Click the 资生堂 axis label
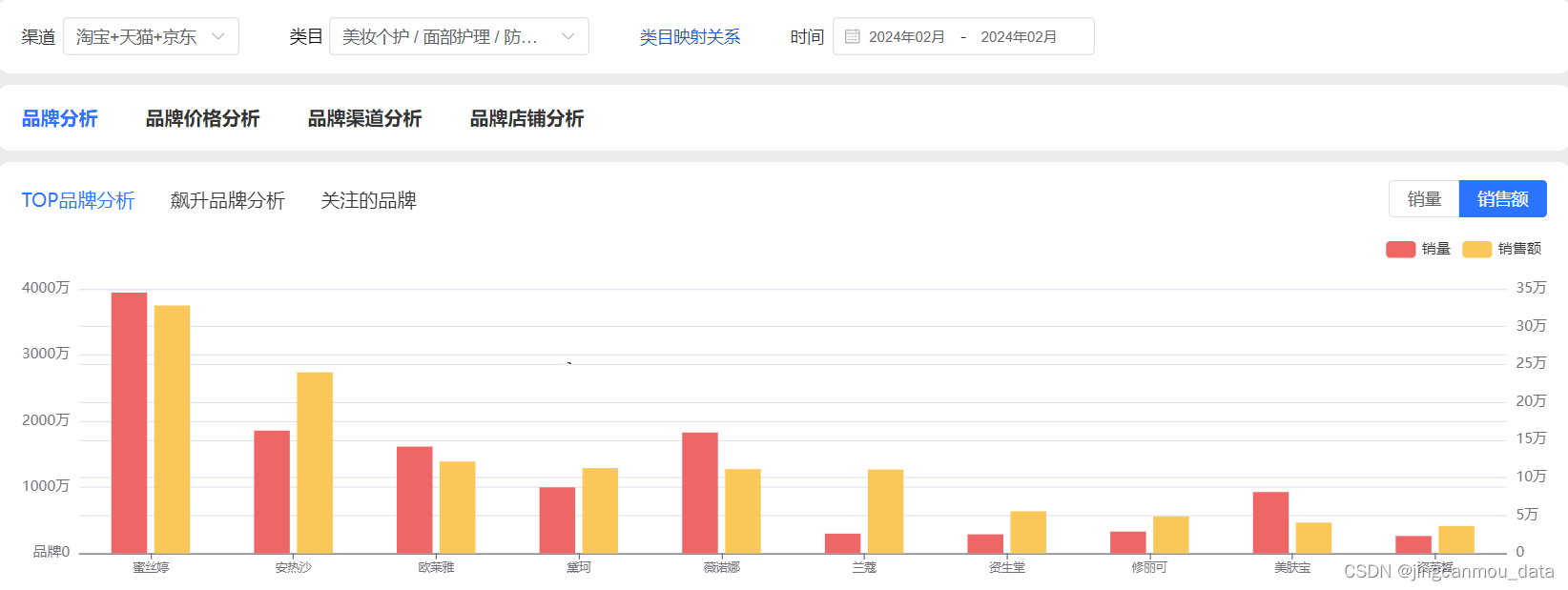The width and height of the screenshot is (1568, 590). coord(1007,567)
